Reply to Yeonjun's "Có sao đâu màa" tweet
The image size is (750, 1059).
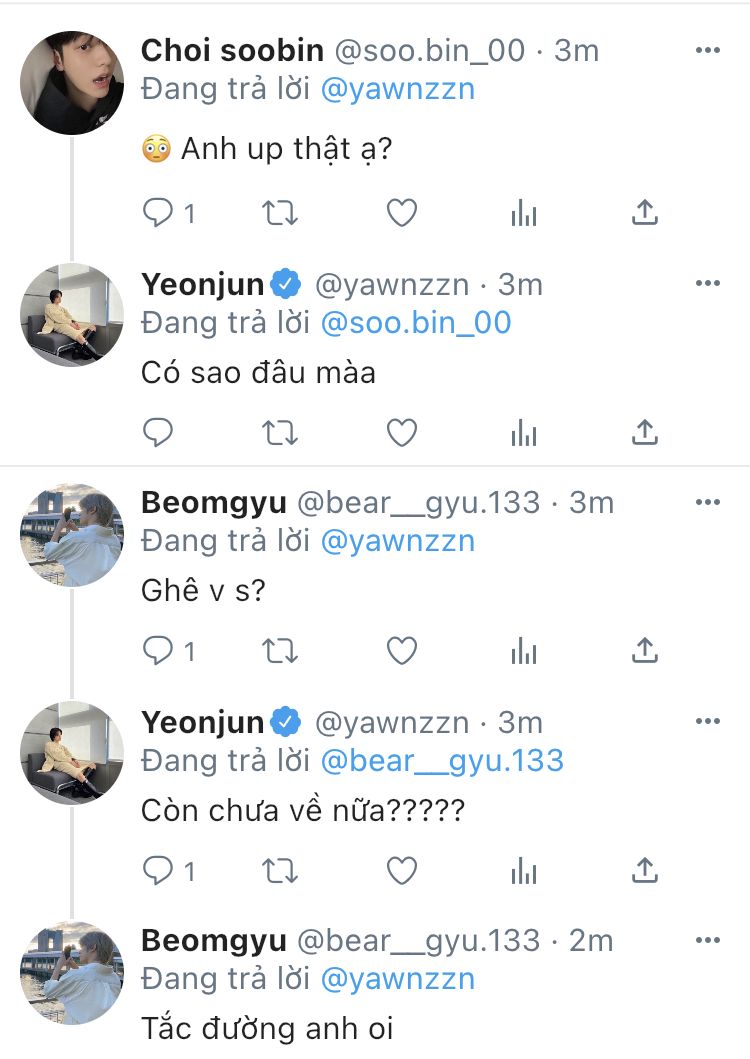click(158, 432)
